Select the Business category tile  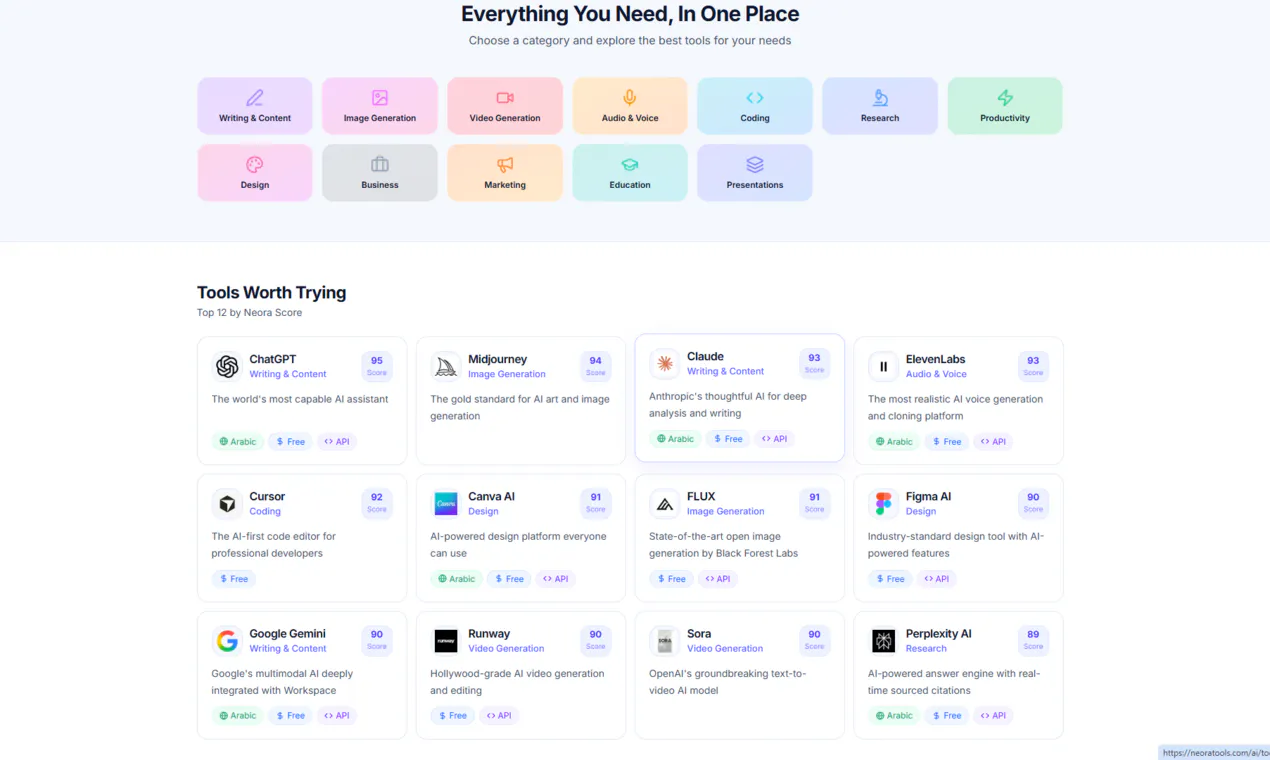point(380,173)
